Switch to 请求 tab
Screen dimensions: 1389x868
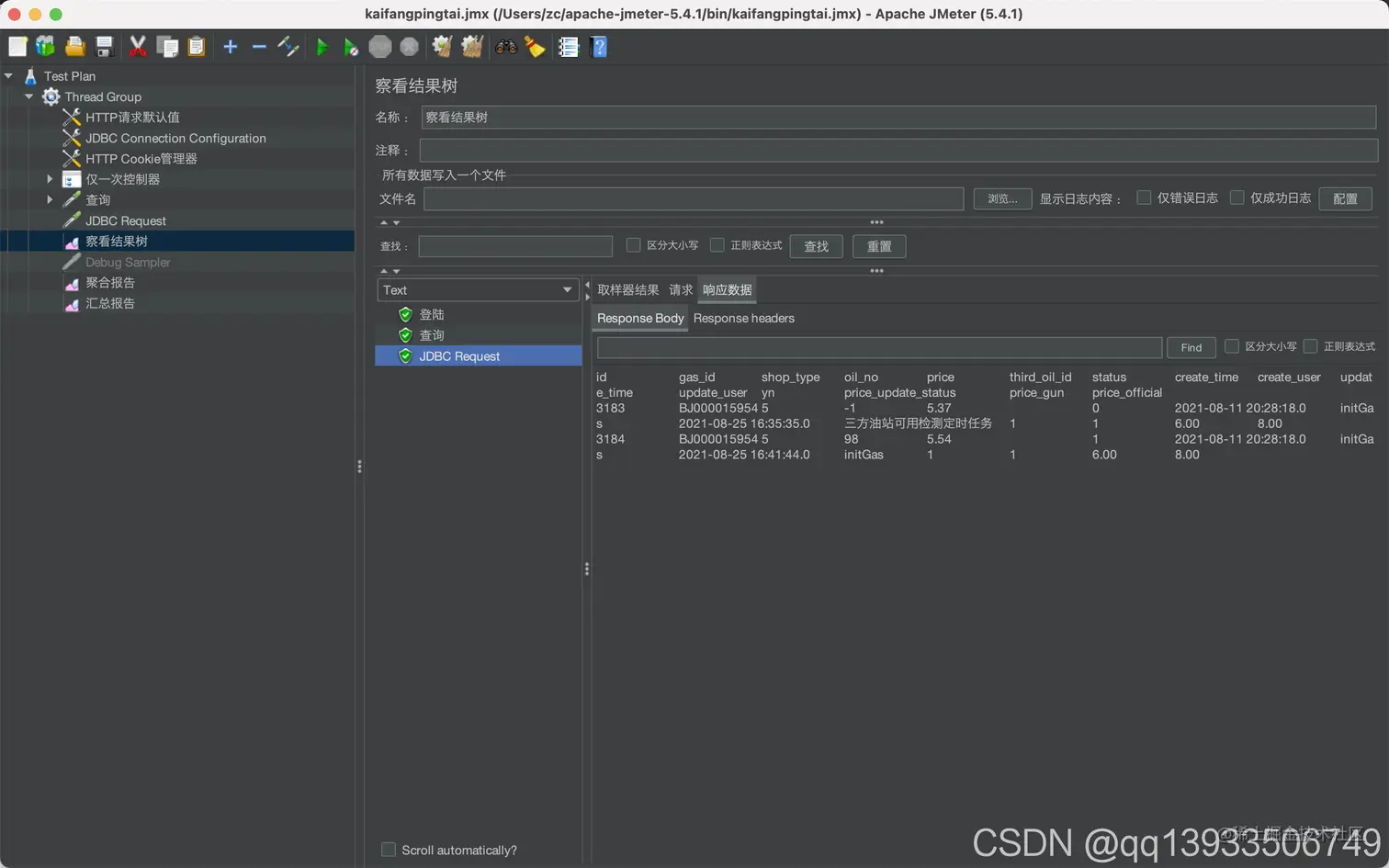coord(681,290)
